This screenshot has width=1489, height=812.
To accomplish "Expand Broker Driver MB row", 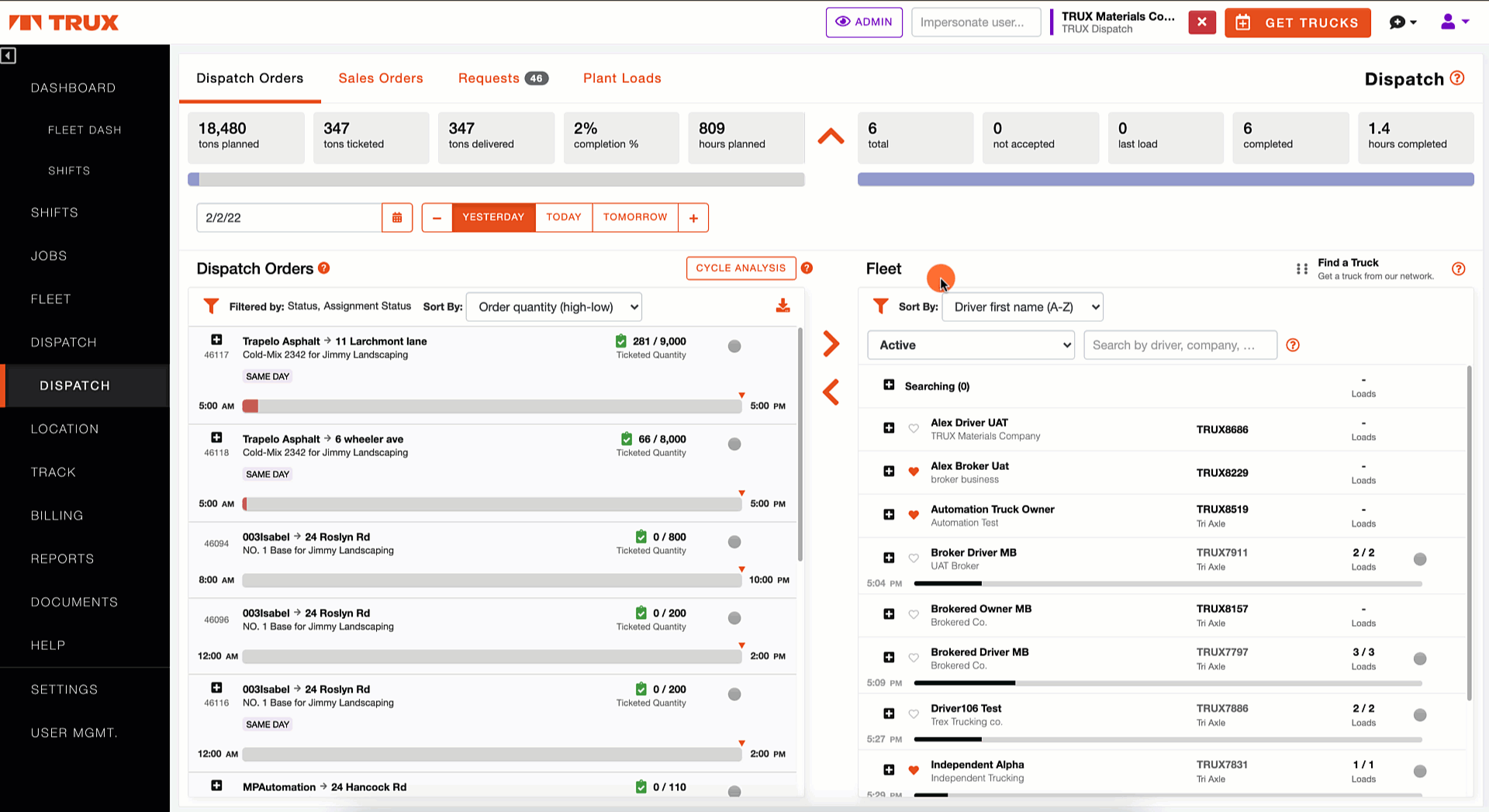I will [x=889, y=558].
